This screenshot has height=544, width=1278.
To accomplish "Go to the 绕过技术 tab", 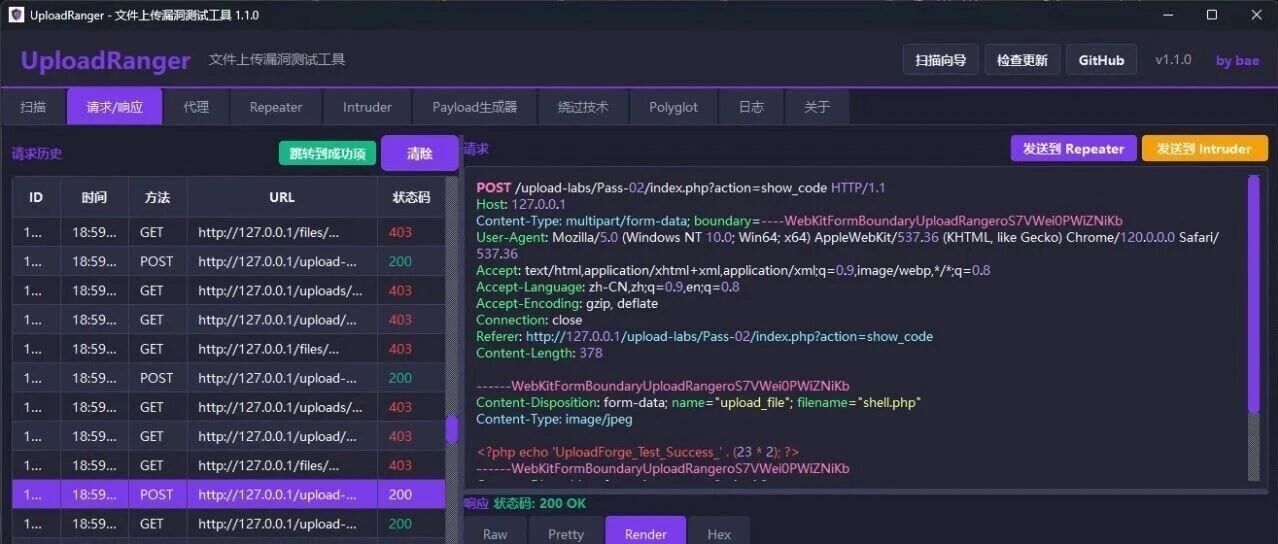I will 583,107.
